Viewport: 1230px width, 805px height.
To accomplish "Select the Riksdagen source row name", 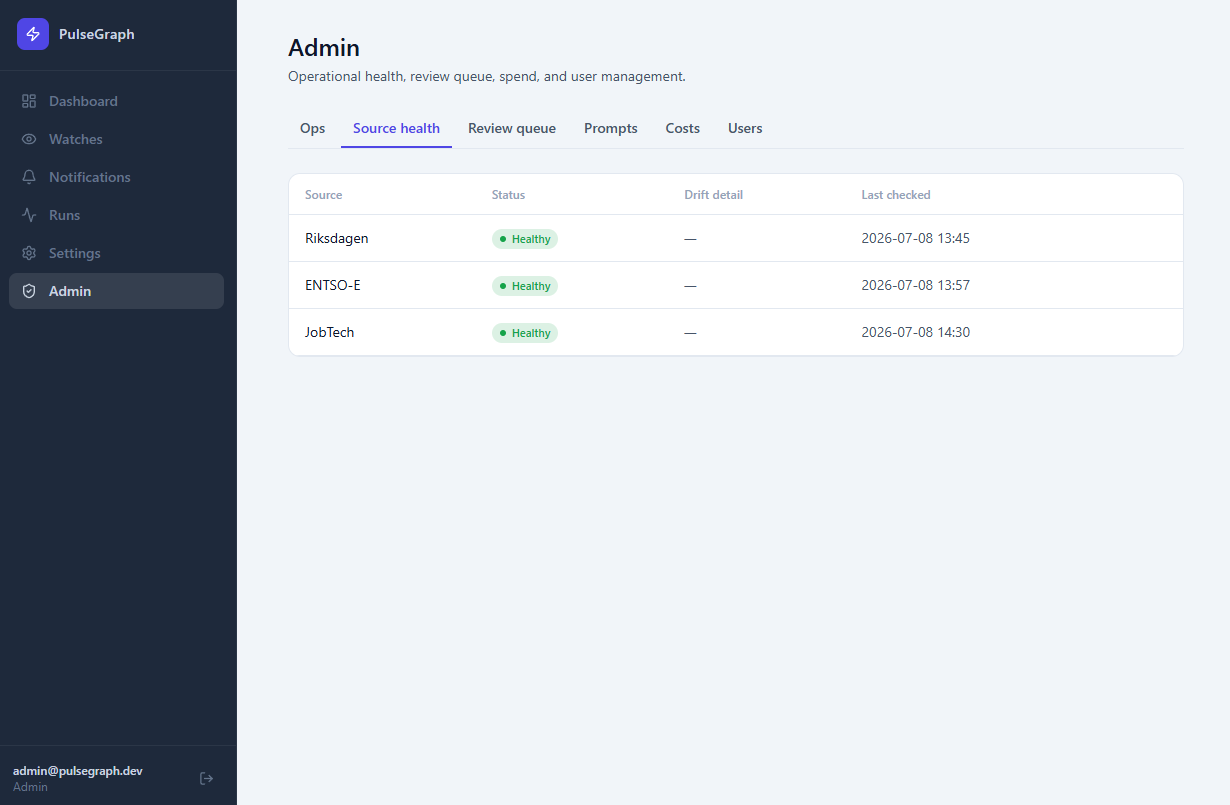I will [x=337, y=238].
